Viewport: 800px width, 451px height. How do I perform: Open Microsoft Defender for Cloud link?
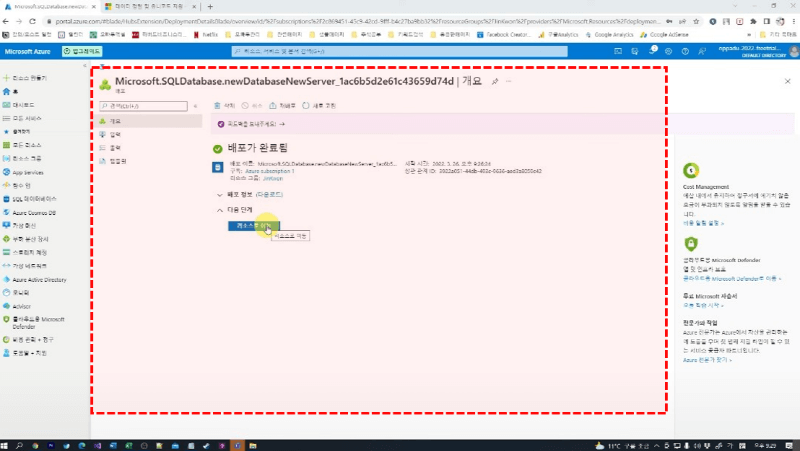[732, 279]
